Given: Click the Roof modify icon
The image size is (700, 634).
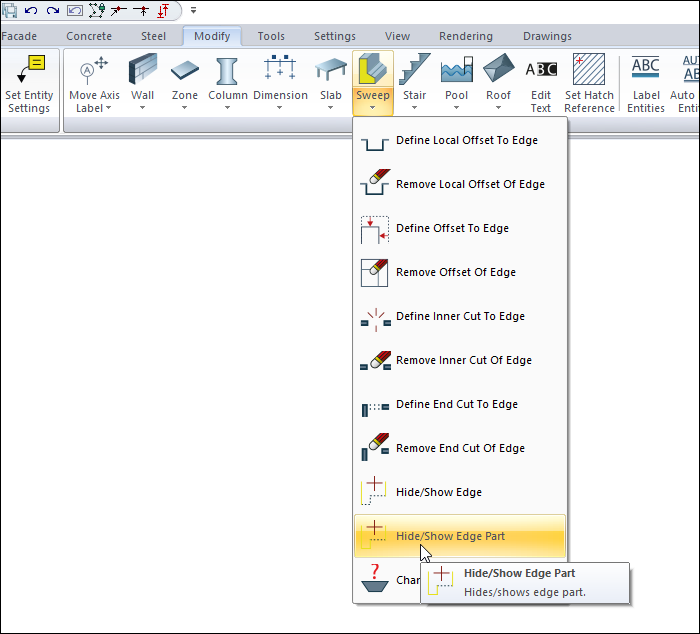Looking at the screenshot, I should click(x=498, y=69).
